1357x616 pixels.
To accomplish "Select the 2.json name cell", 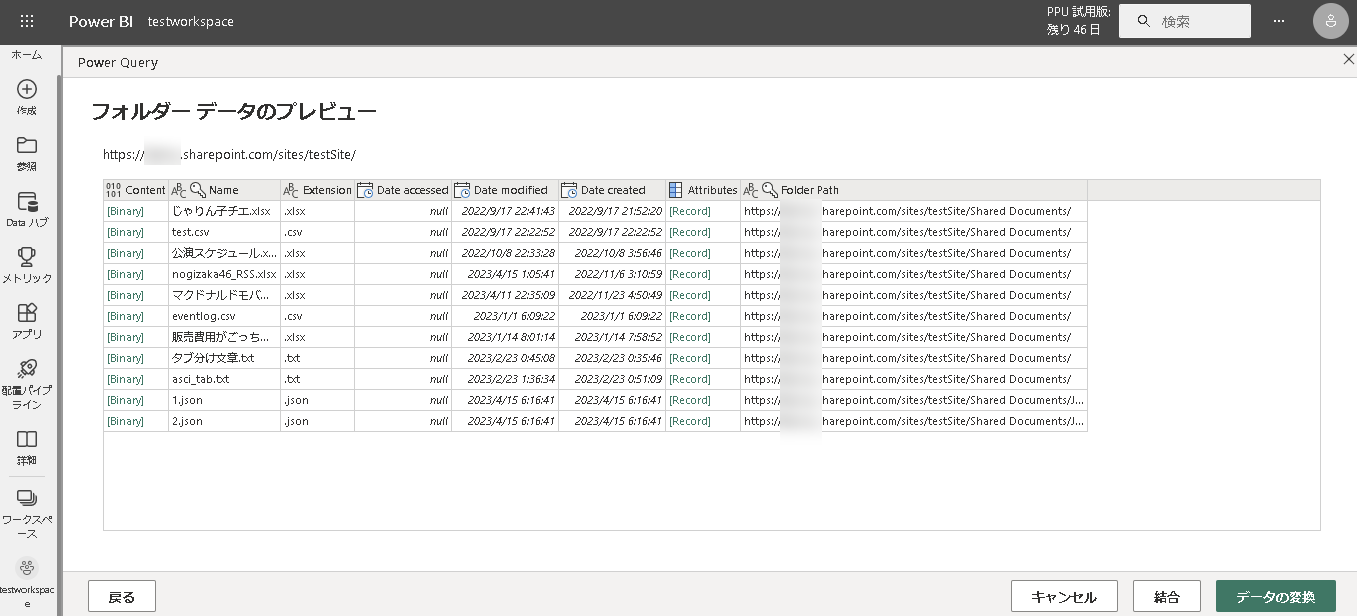I will 224,421.
